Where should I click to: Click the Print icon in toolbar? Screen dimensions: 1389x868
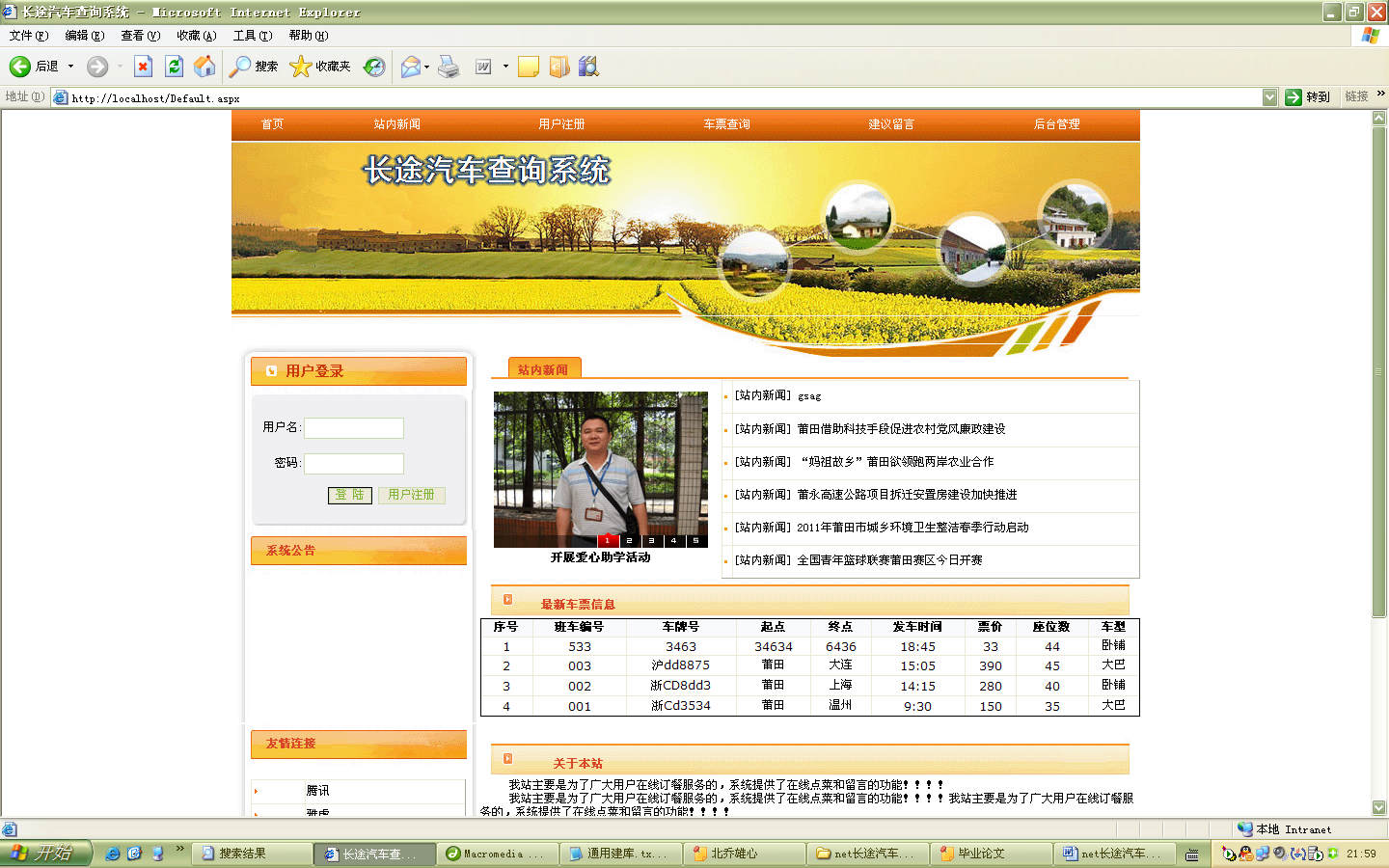[x=449, y=67]
